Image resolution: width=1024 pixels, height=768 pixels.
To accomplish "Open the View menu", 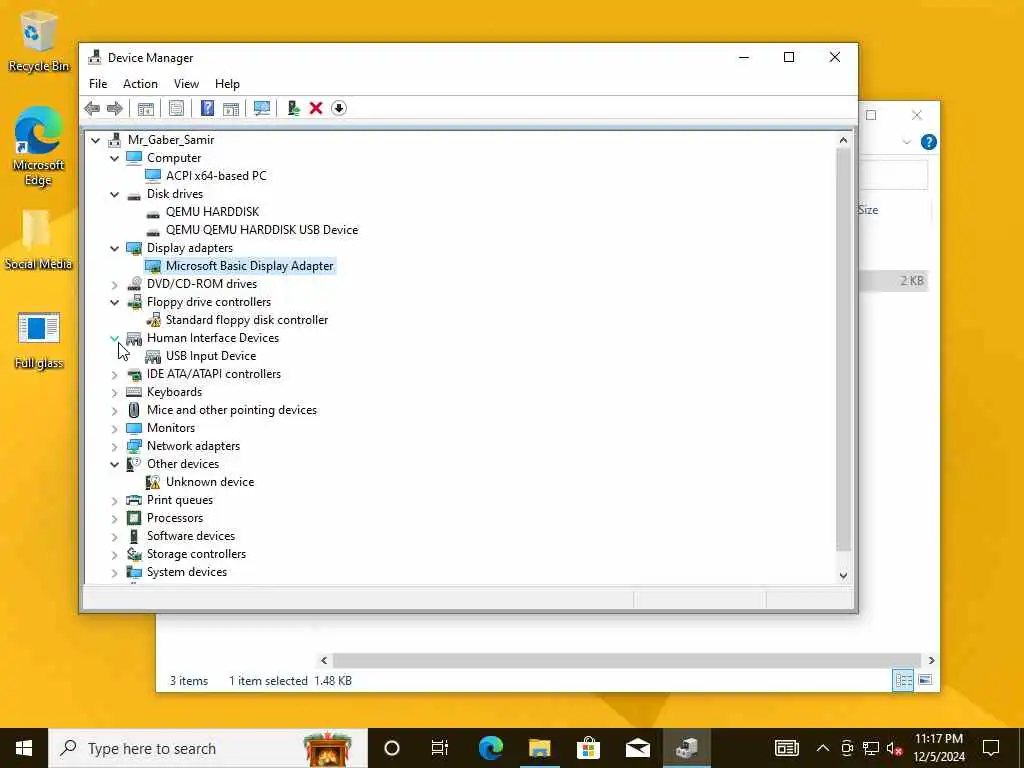I will point(186,84).
